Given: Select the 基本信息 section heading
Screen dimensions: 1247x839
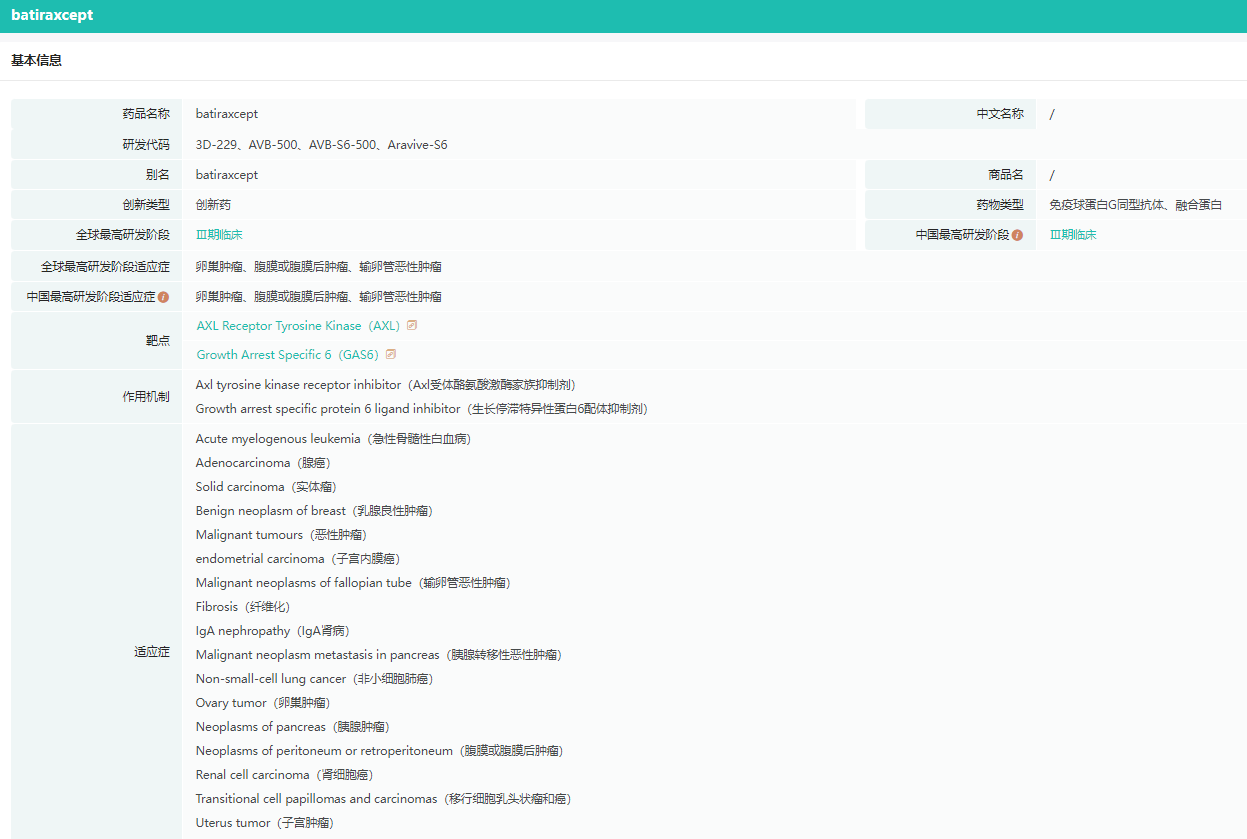Looking at the screenshot, I should coord(36,61).
